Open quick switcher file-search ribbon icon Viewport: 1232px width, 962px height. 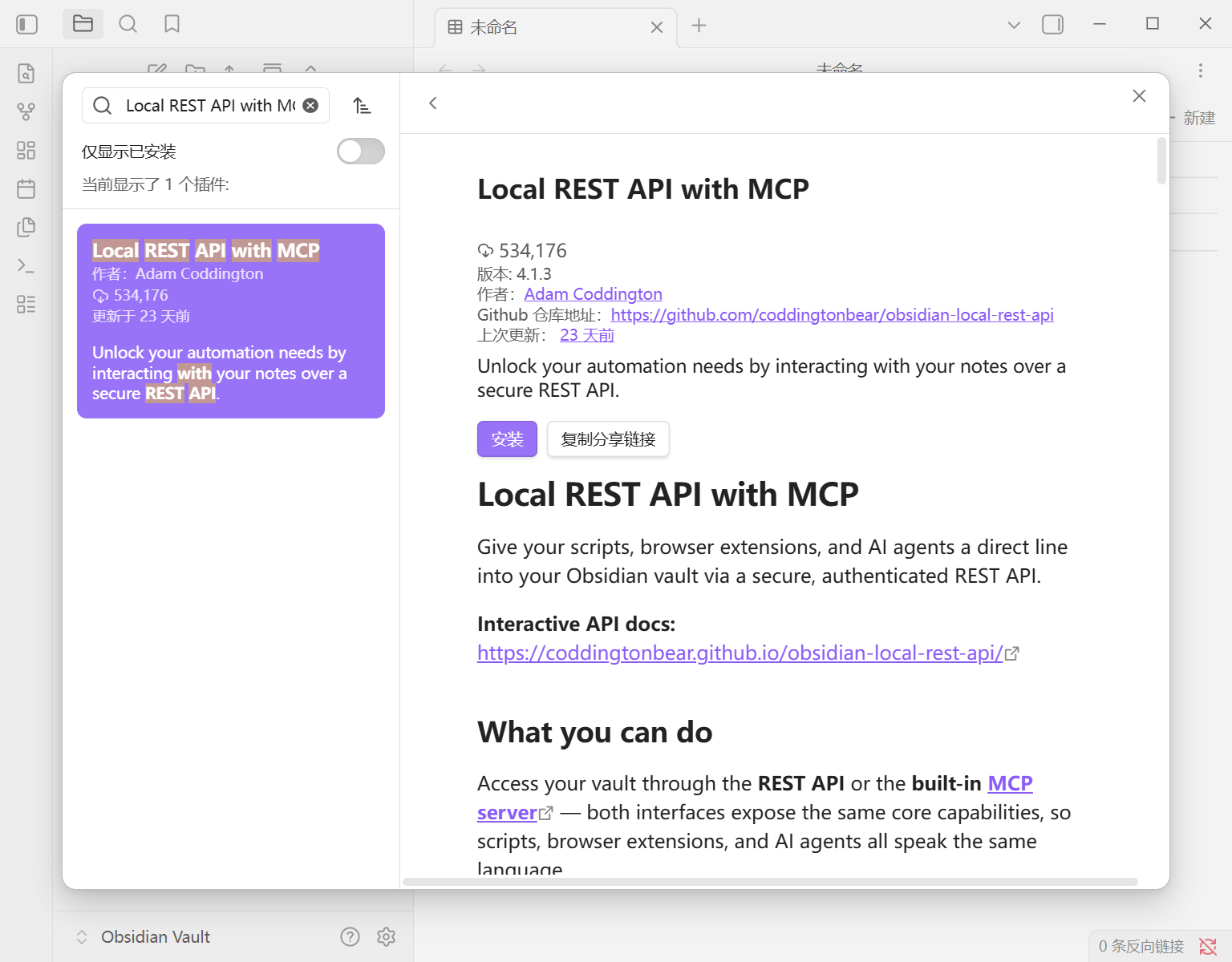tap(26, 73)
